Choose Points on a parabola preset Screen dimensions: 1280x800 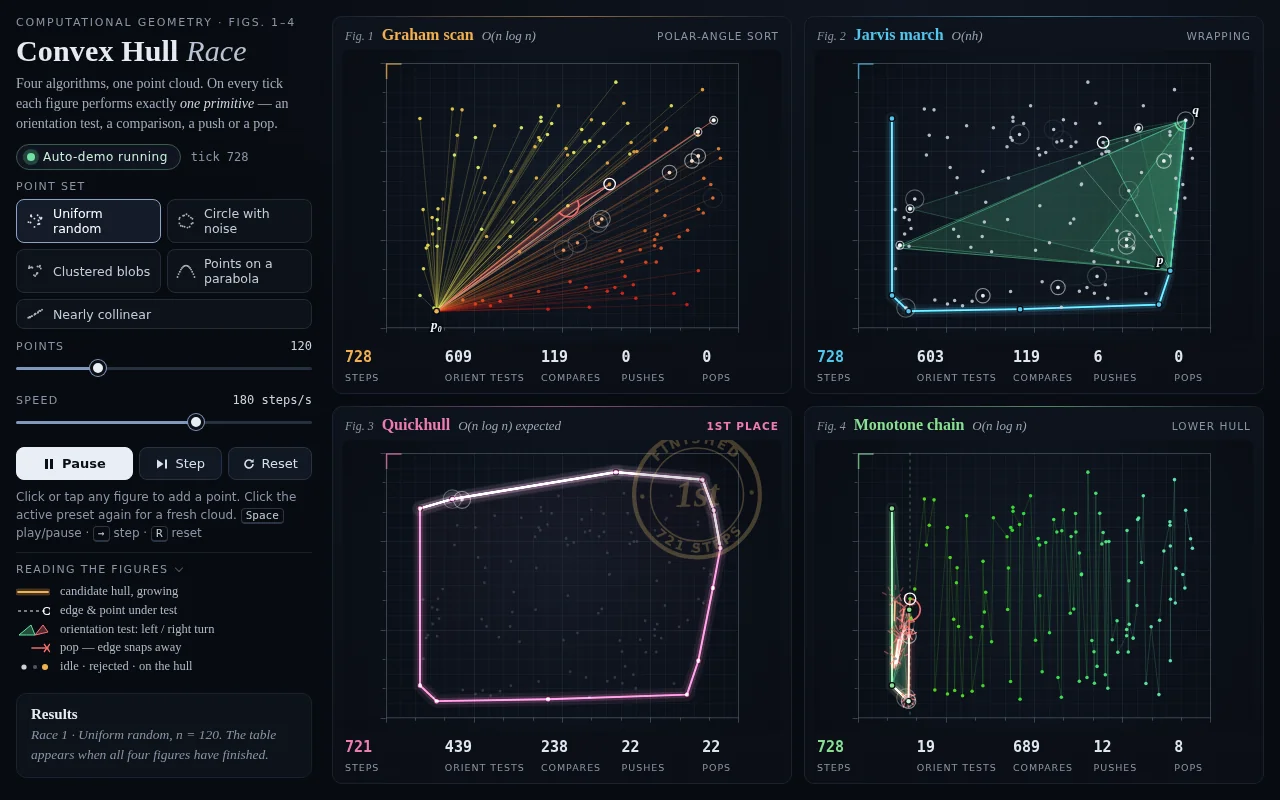tap(239, 271)
